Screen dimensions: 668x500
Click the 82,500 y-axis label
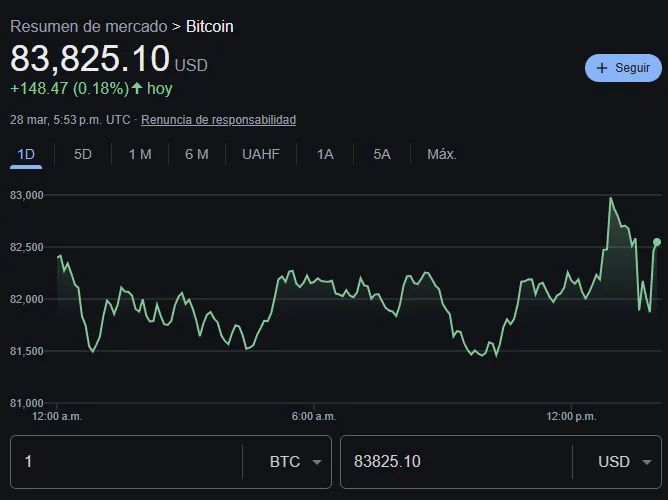tap(27, 247)
